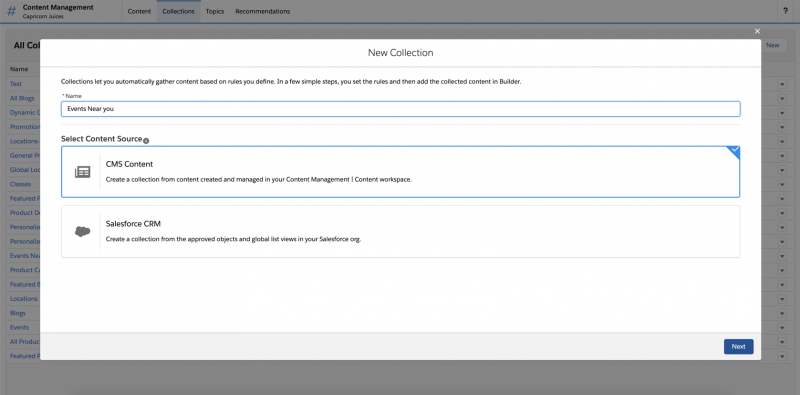Switch to the Collections tab
Viewport: 800px width, 395px height.
pos(178,11)
